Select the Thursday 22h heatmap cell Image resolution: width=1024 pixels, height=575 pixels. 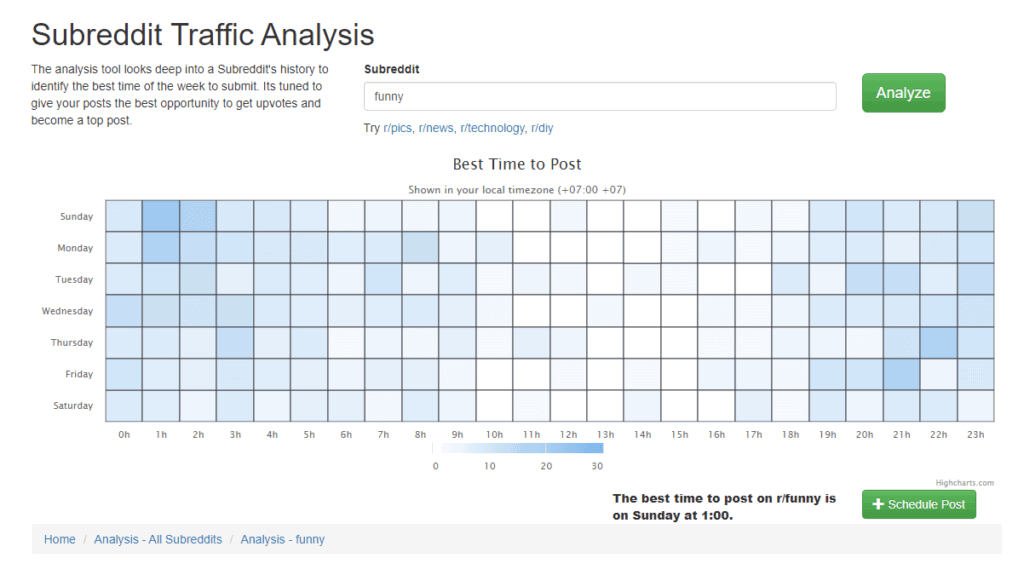(x=938, y=342)
